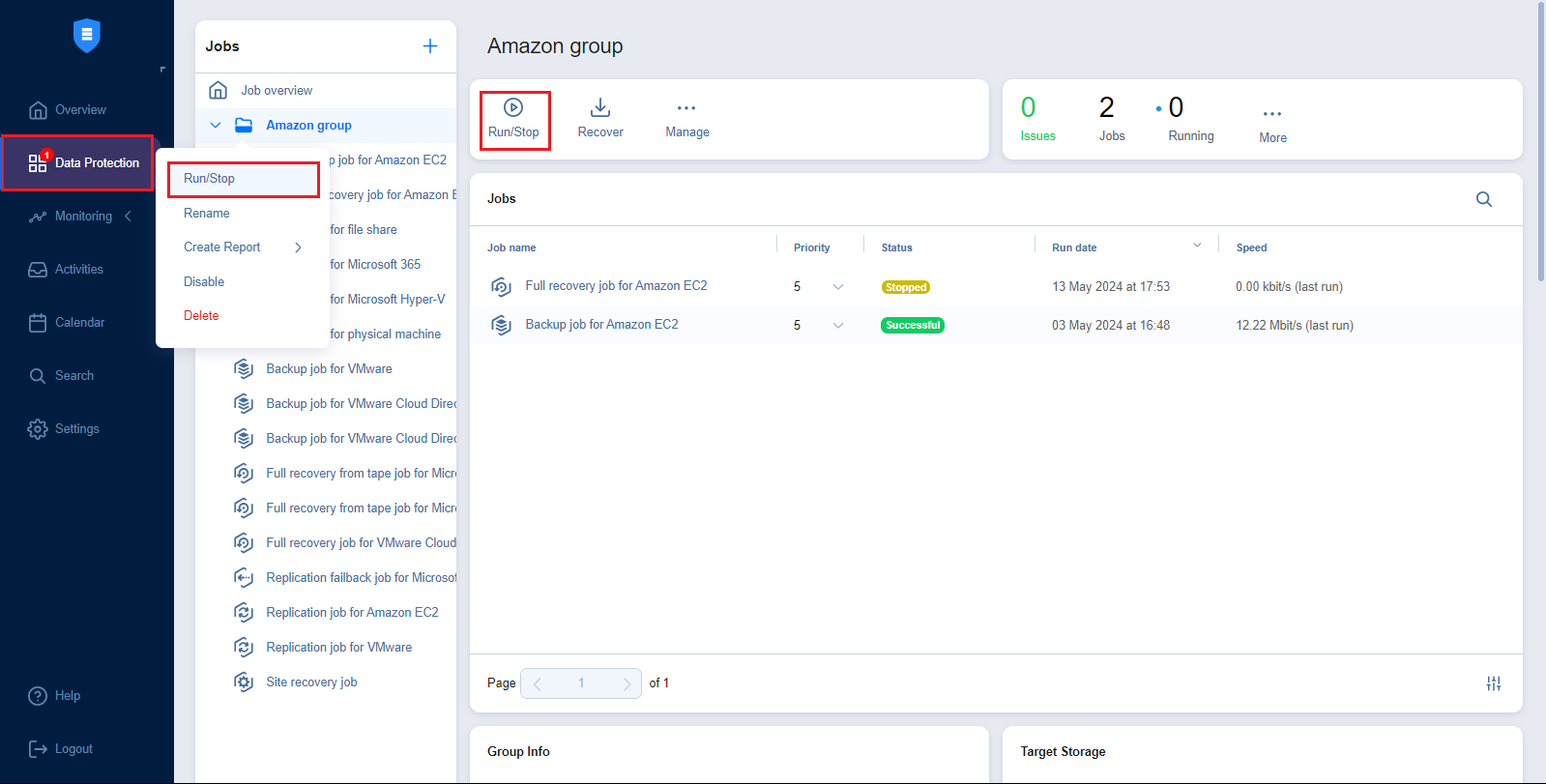Open priority dropdown for Backup job for Amazon EC2
Screen dimensions: 1546x784
(x=837, y=326)
